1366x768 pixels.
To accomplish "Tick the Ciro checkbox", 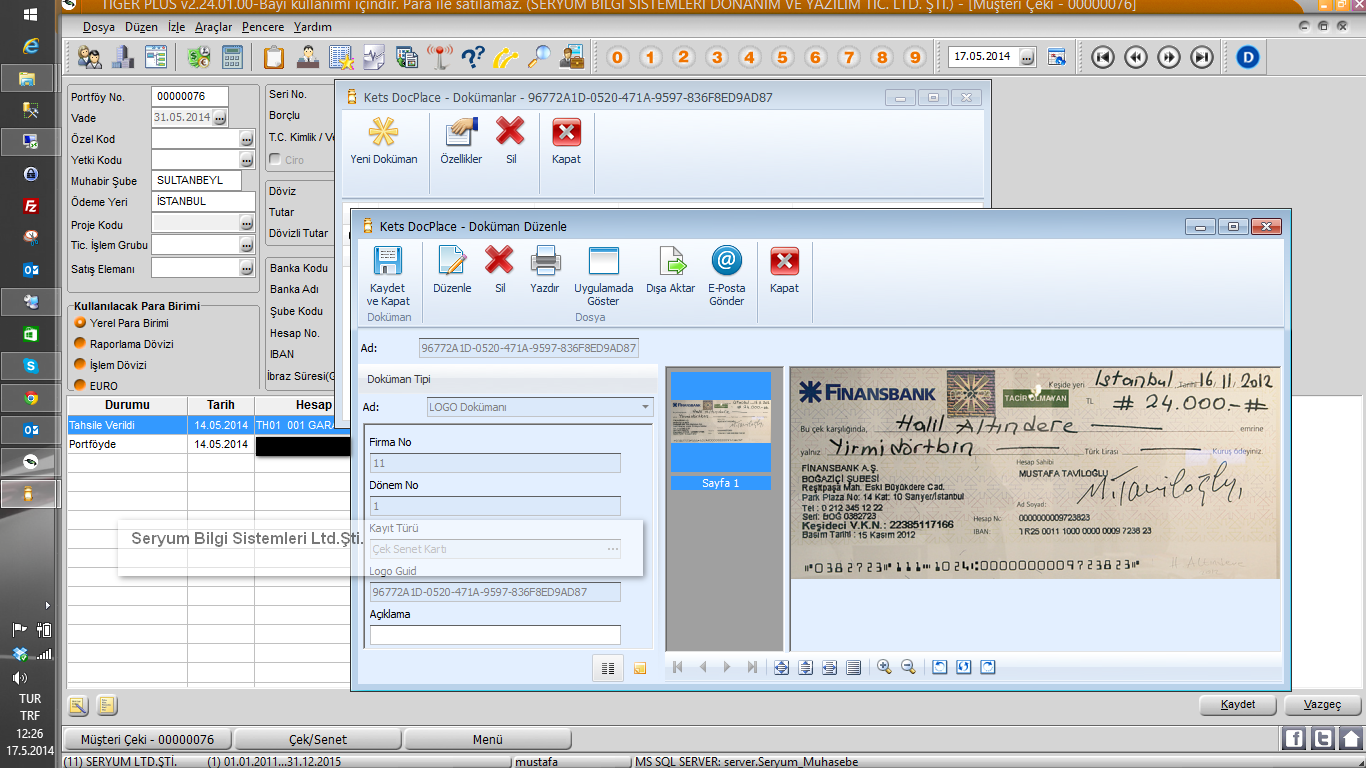I will pyautogui.click(x=275, y=160).
